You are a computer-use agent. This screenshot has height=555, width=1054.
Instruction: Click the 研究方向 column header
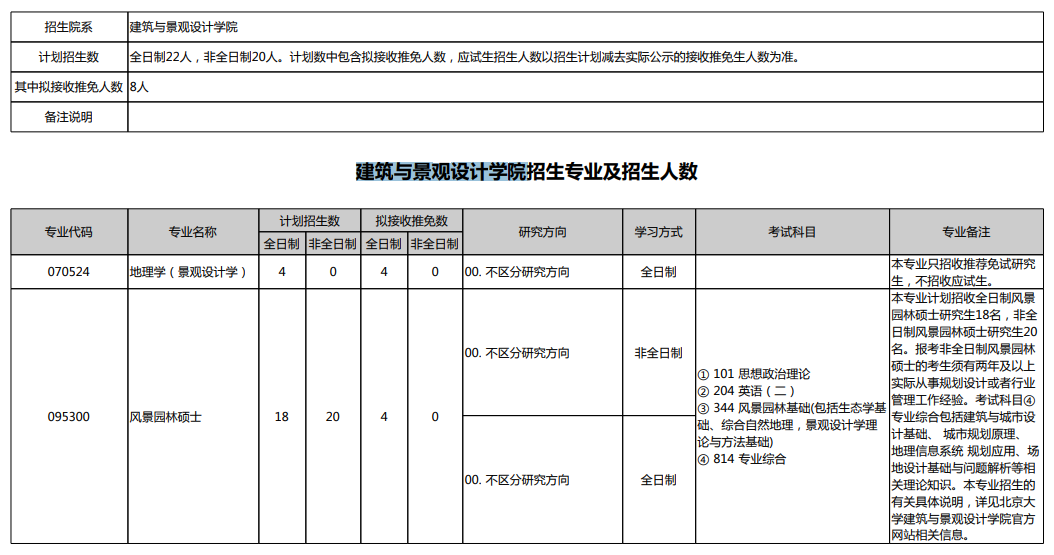click(542, 232)
